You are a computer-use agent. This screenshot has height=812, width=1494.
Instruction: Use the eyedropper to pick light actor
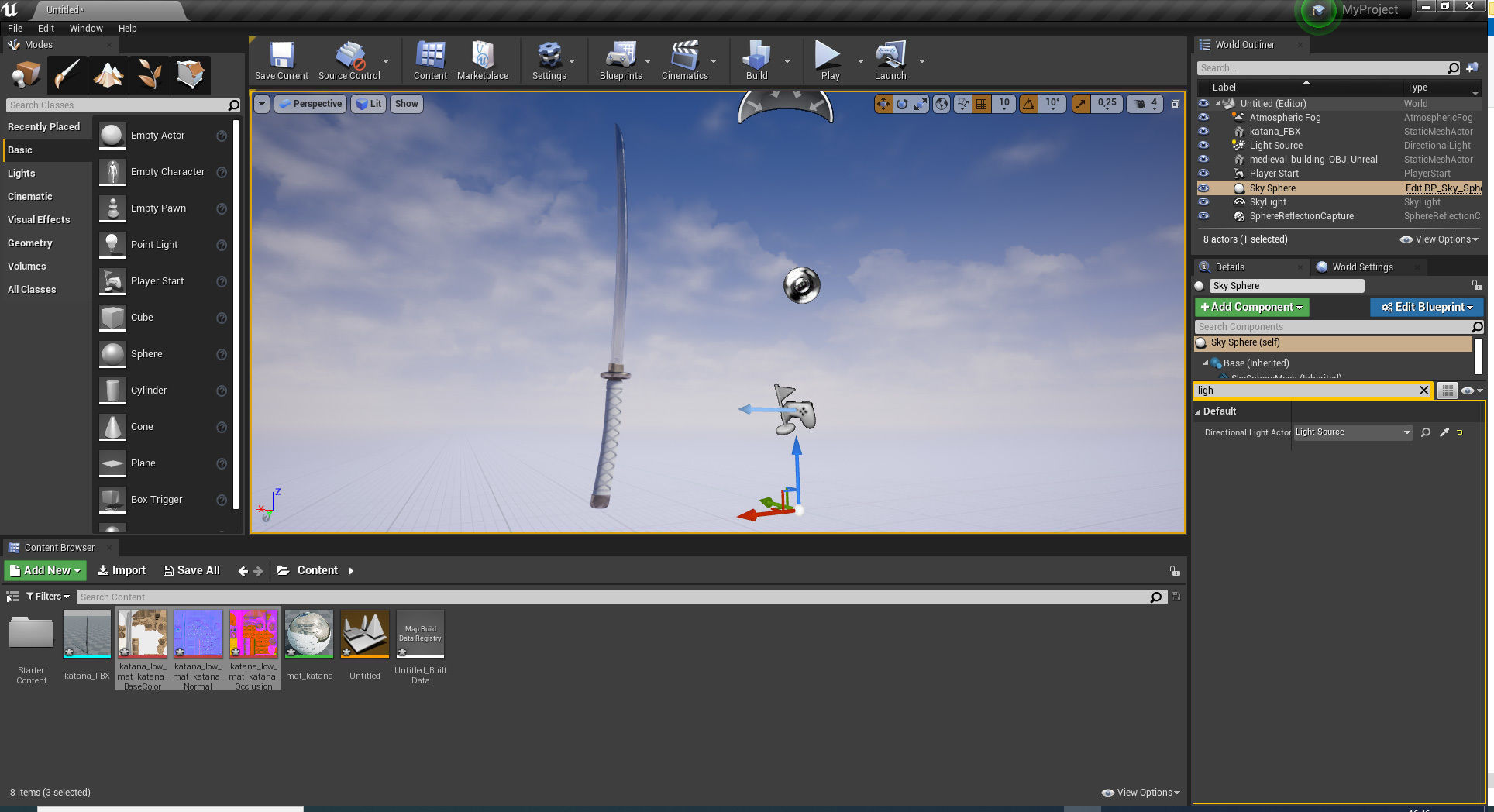pyautogui.click(x=1444, y=433)
